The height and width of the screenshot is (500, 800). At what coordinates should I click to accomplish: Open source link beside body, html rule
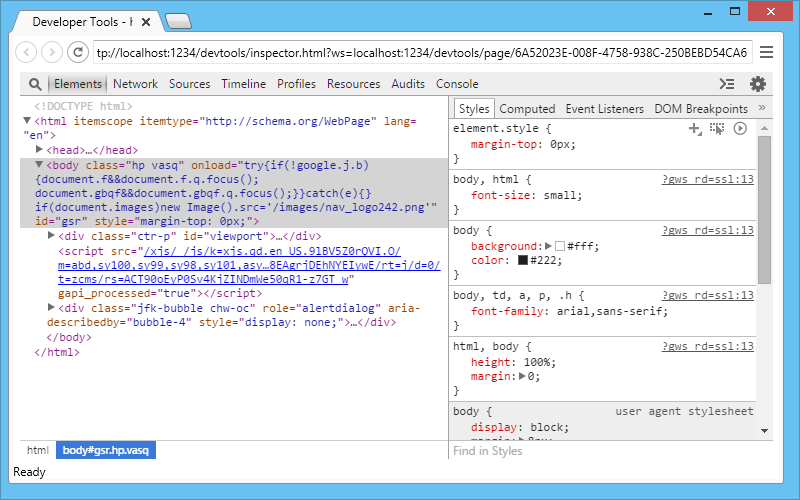pyautogui.click(x=708, y=179)
